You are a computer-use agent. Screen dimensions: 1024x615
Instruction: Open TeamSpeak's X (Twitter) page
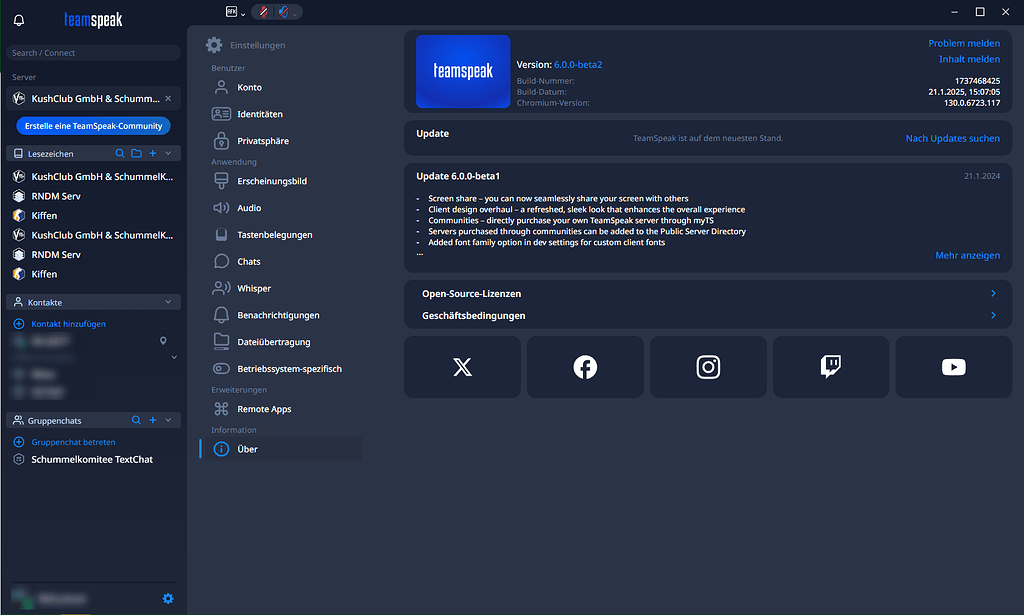coord(462,366)
